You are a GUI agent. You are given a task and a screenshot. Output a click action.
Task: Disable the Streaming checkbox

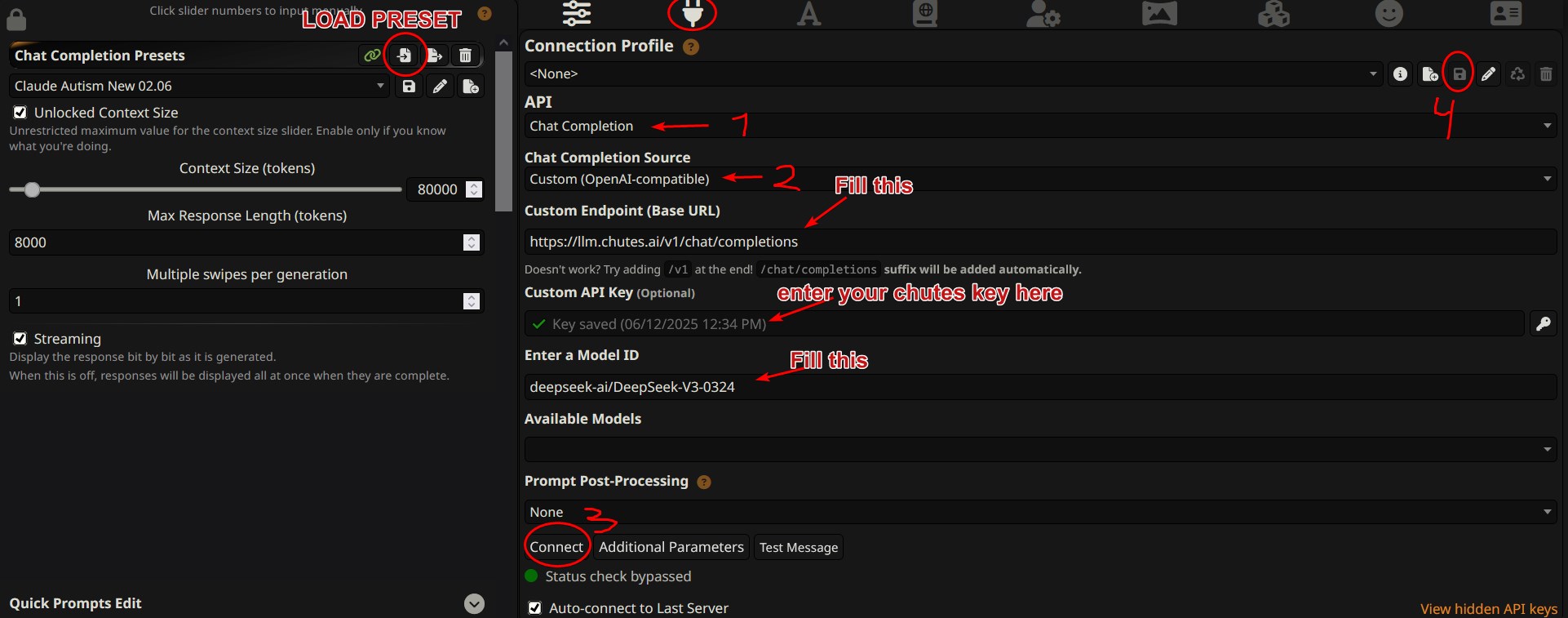20,338
